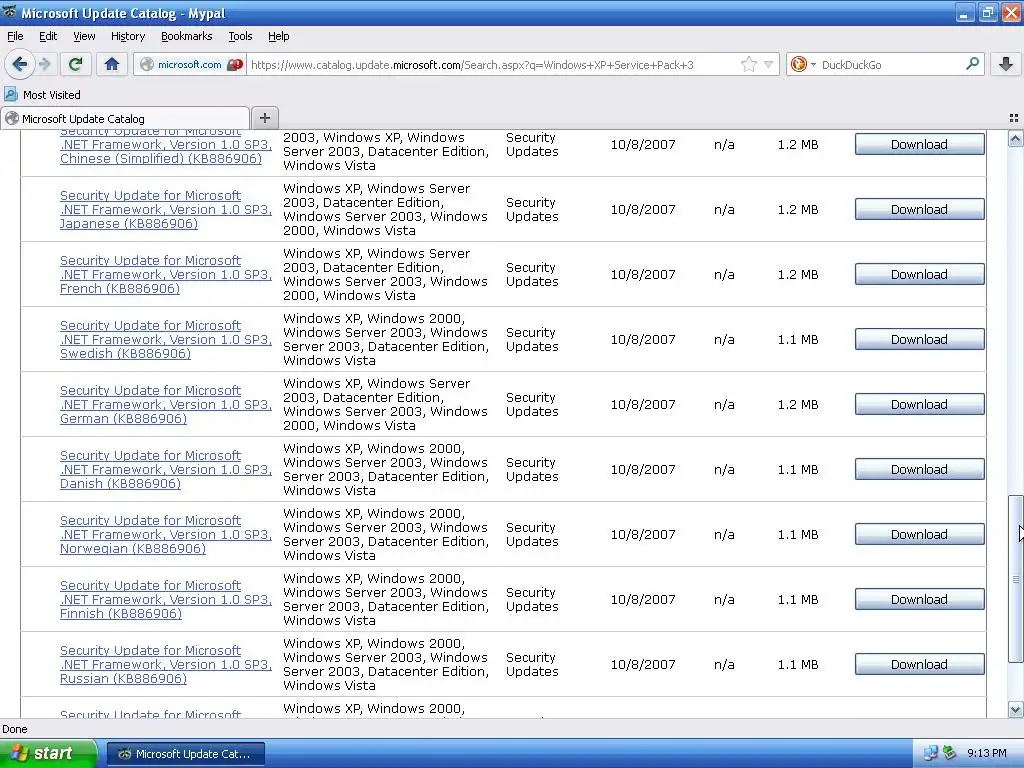Click the Forward arrow button
The image size is (1024, 768).
44,64
